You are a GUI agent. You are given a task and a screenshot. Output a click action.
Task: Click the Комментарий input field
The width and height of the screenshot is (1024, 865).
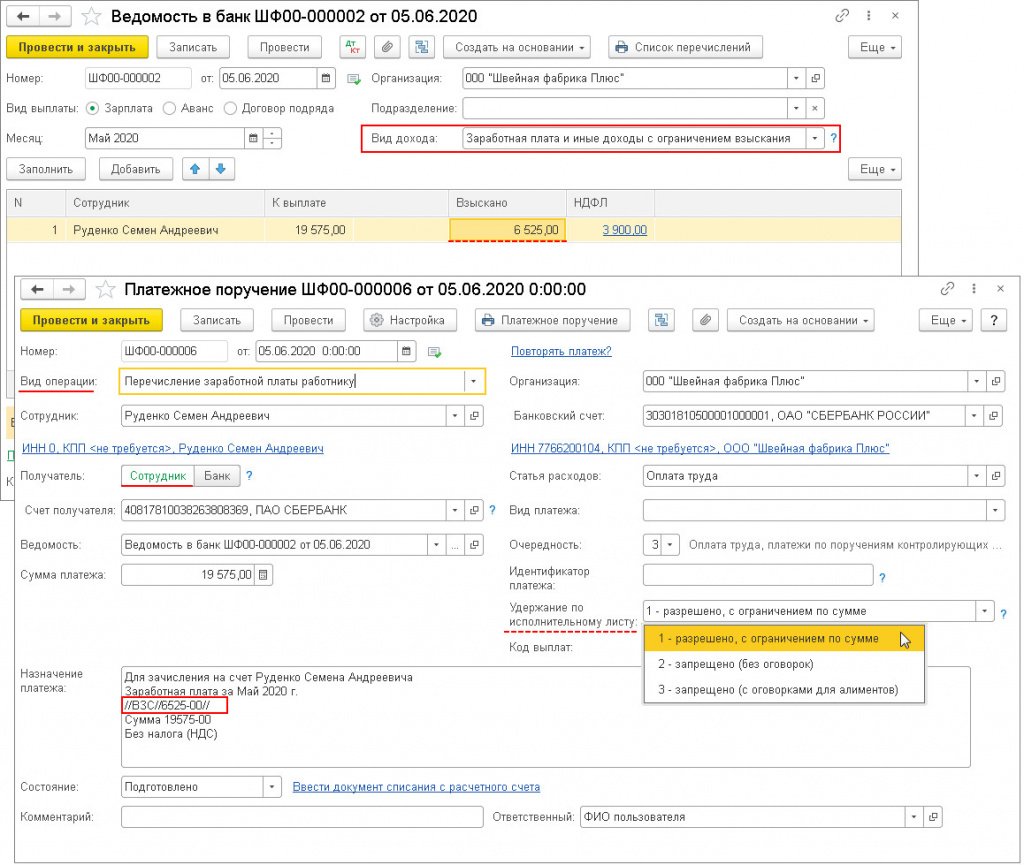point(301,817)
